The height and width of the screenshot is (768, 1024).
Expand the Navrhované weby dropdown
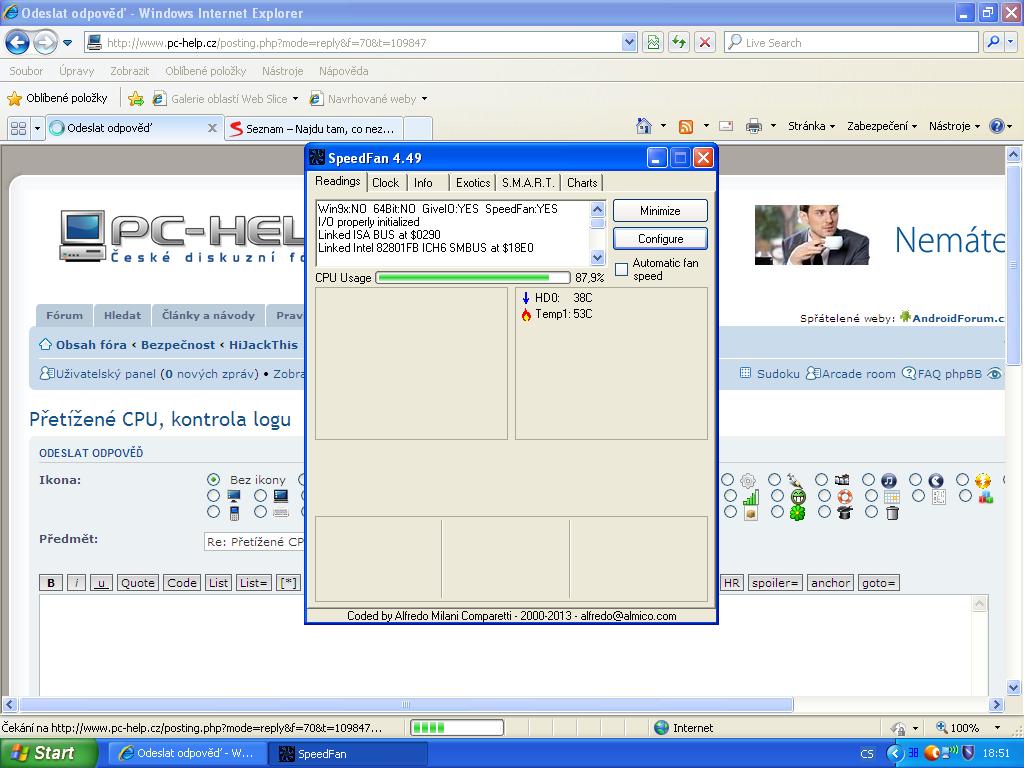424,99
